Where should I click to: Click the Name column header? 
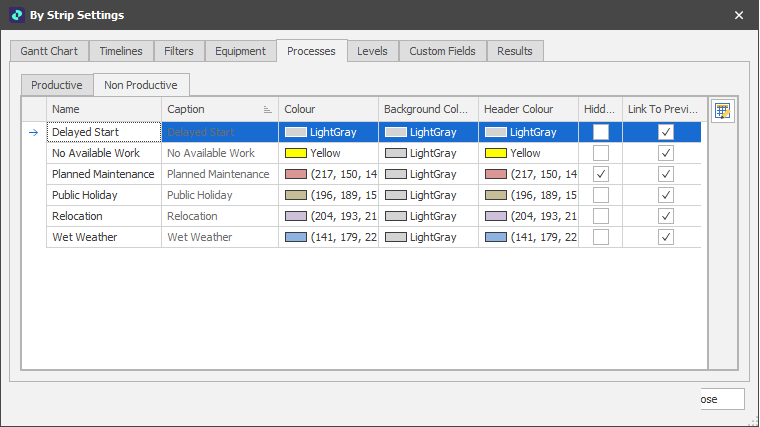click(x=104, y=109)
